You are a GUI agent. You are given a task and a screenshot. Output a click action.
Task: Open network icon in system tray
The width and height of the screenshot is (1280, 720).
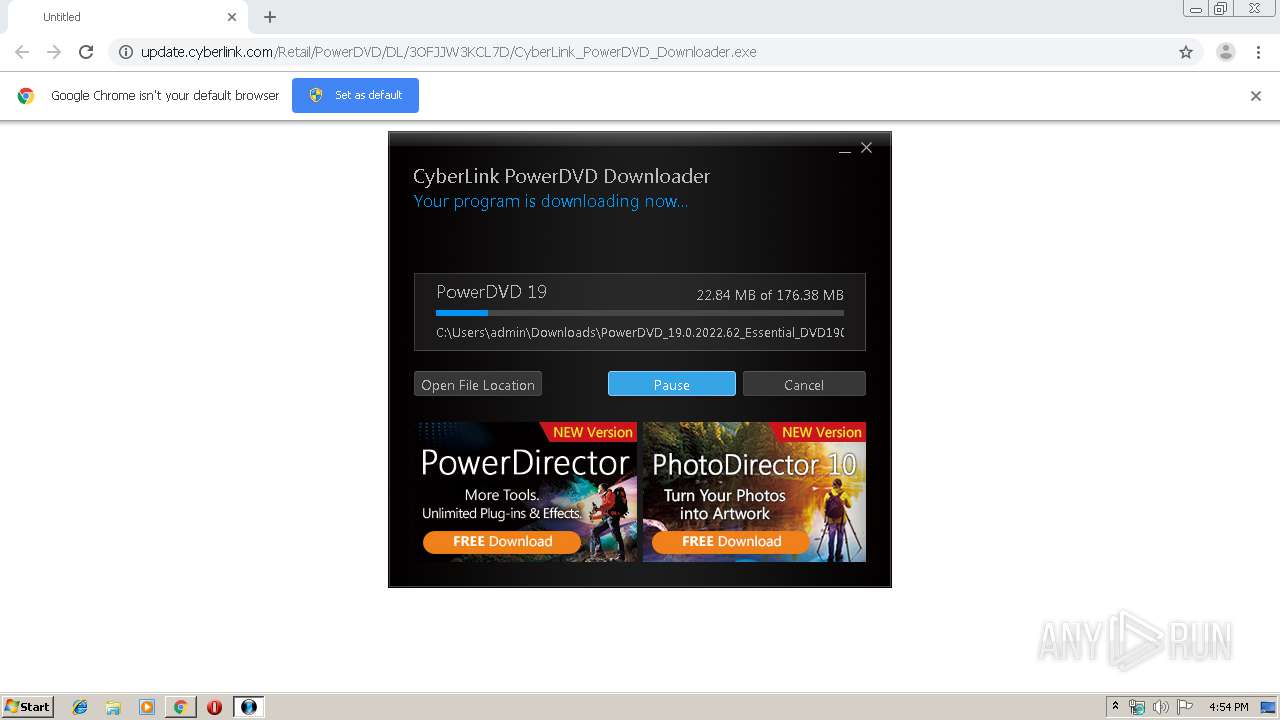[x=1137, y=707]
